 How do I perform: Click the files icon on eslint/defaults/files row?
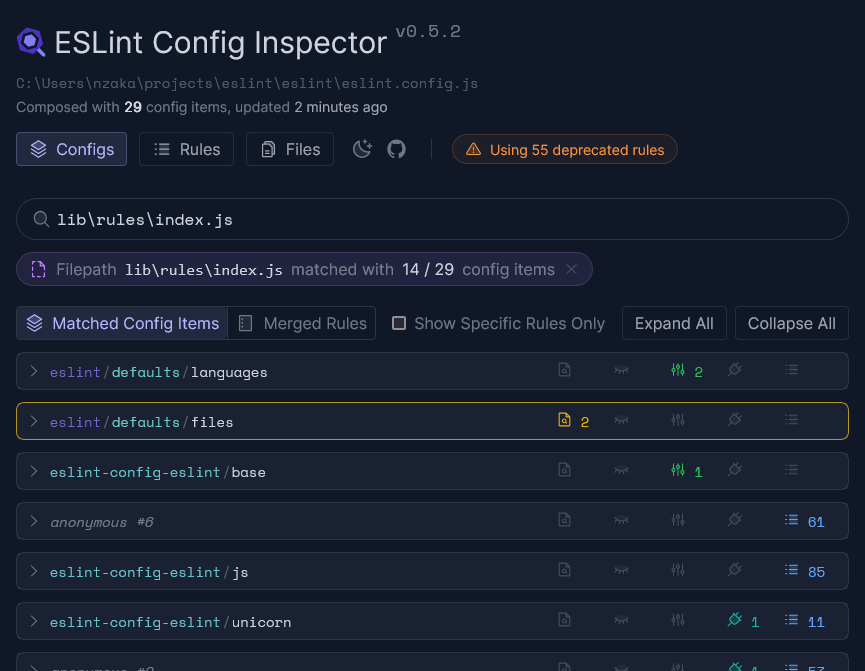tap(564, 420)
